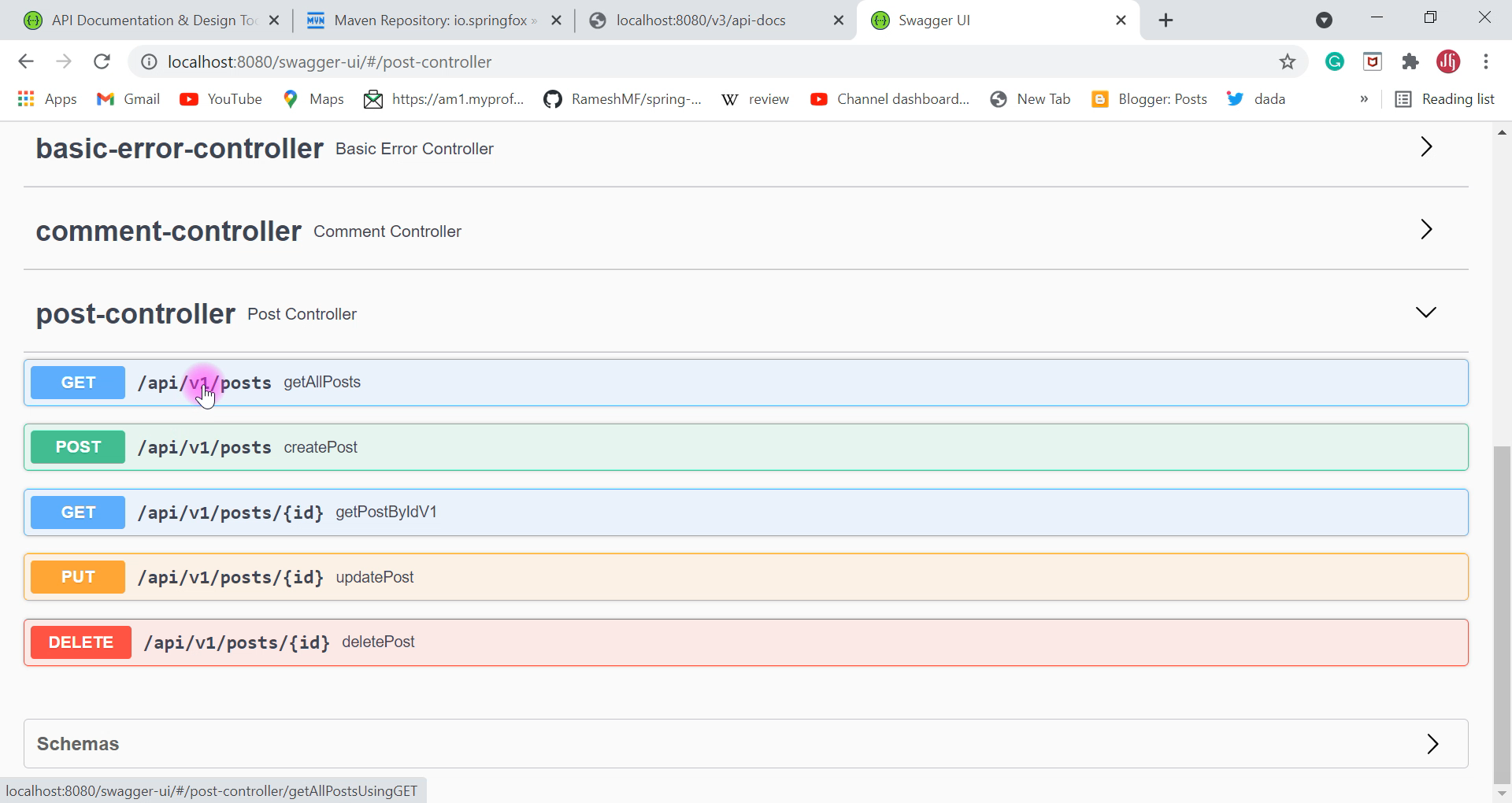Open Chrome's three-dot menu
The width and height of the screenshot is (1512, 803).
pyautogui.click(x=1486, y=61)
